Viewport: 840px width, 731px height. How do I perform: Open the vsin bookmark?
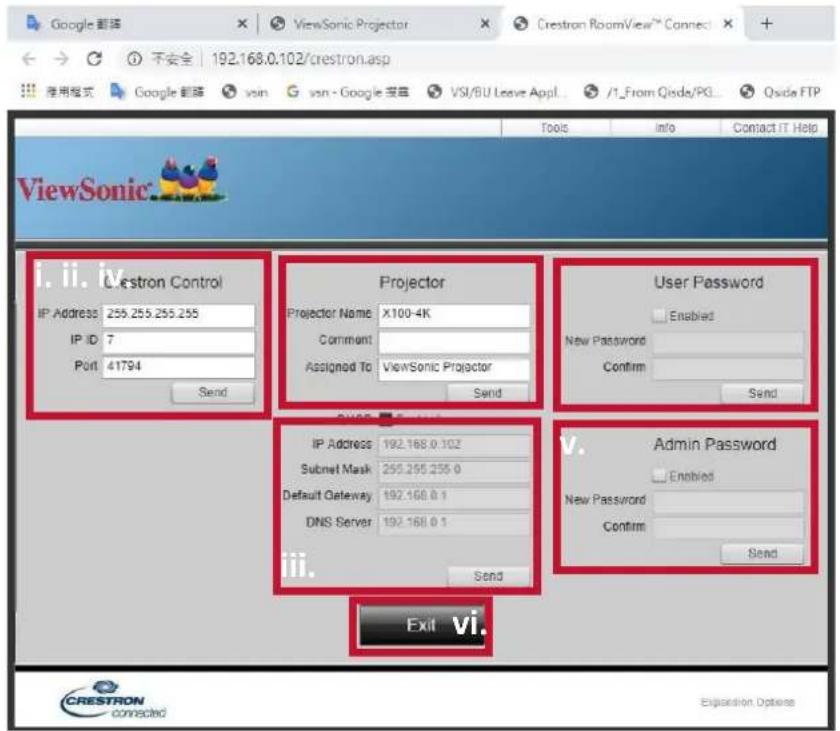pyautogui.click(x=245, y=92)
